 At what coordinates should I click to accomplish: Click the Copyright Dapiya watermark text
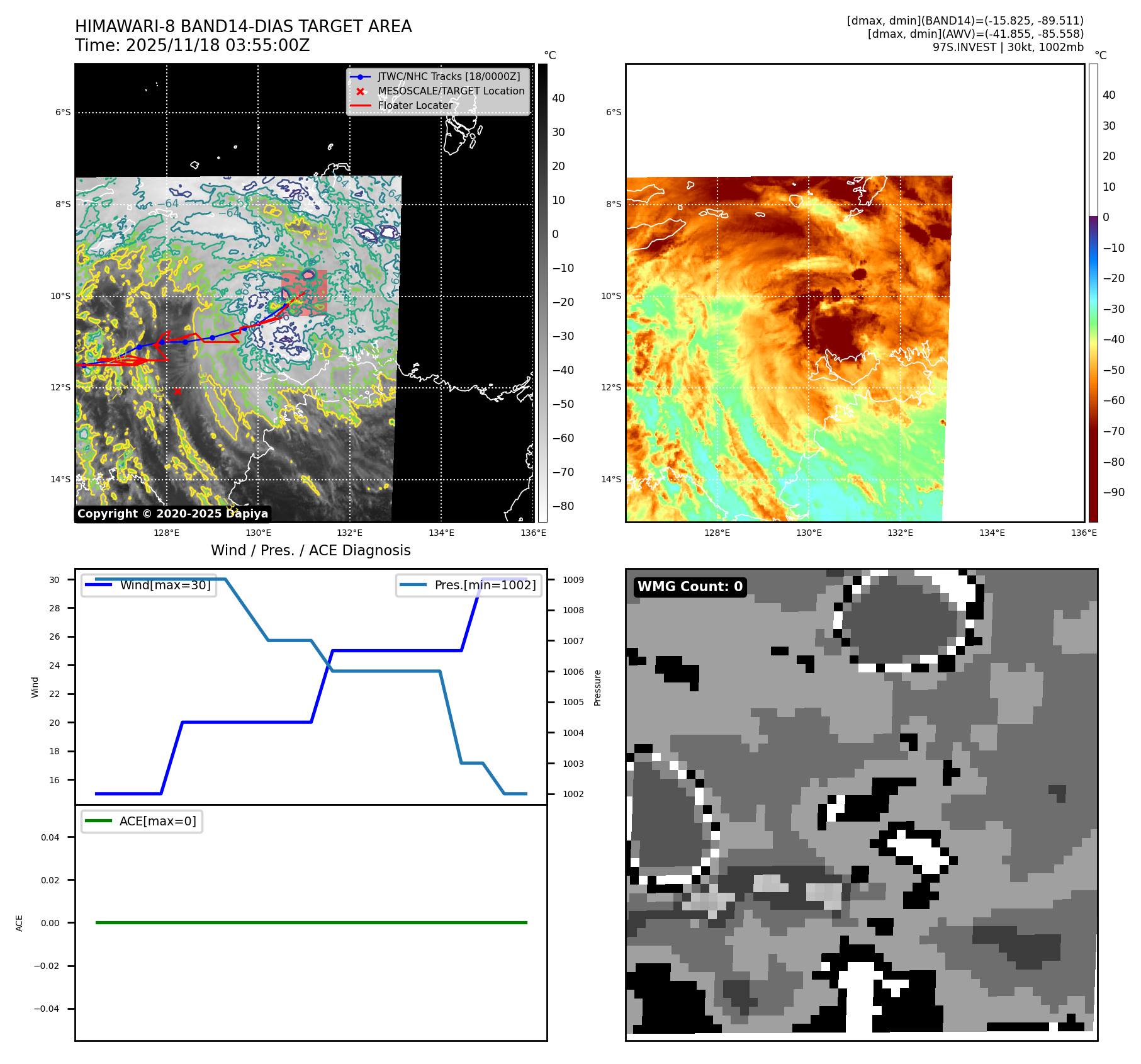click(172, 514)
